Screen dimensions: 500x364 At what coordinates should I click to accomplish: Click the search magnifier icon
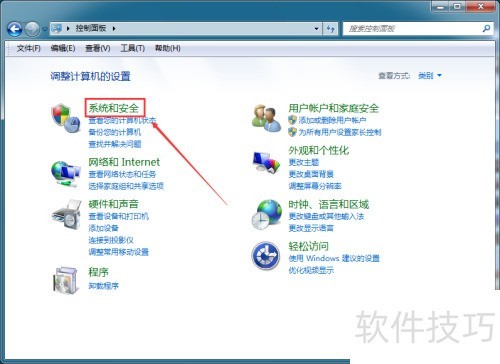pos(487,29)
